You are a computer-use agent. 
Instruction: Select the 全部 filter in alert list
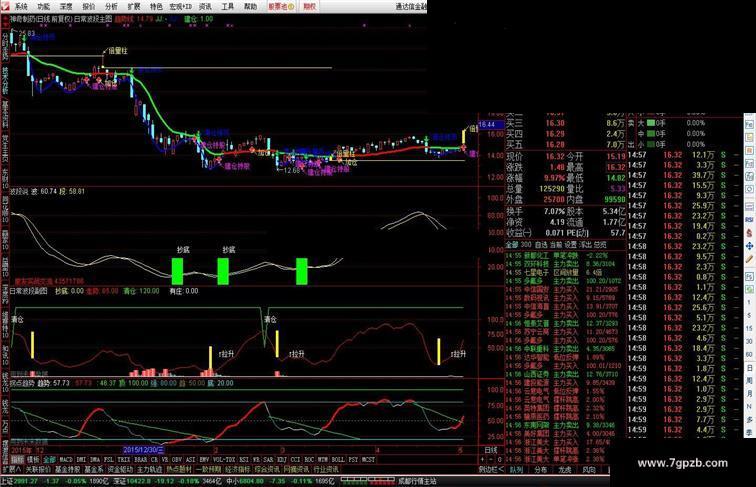(512, 245)
